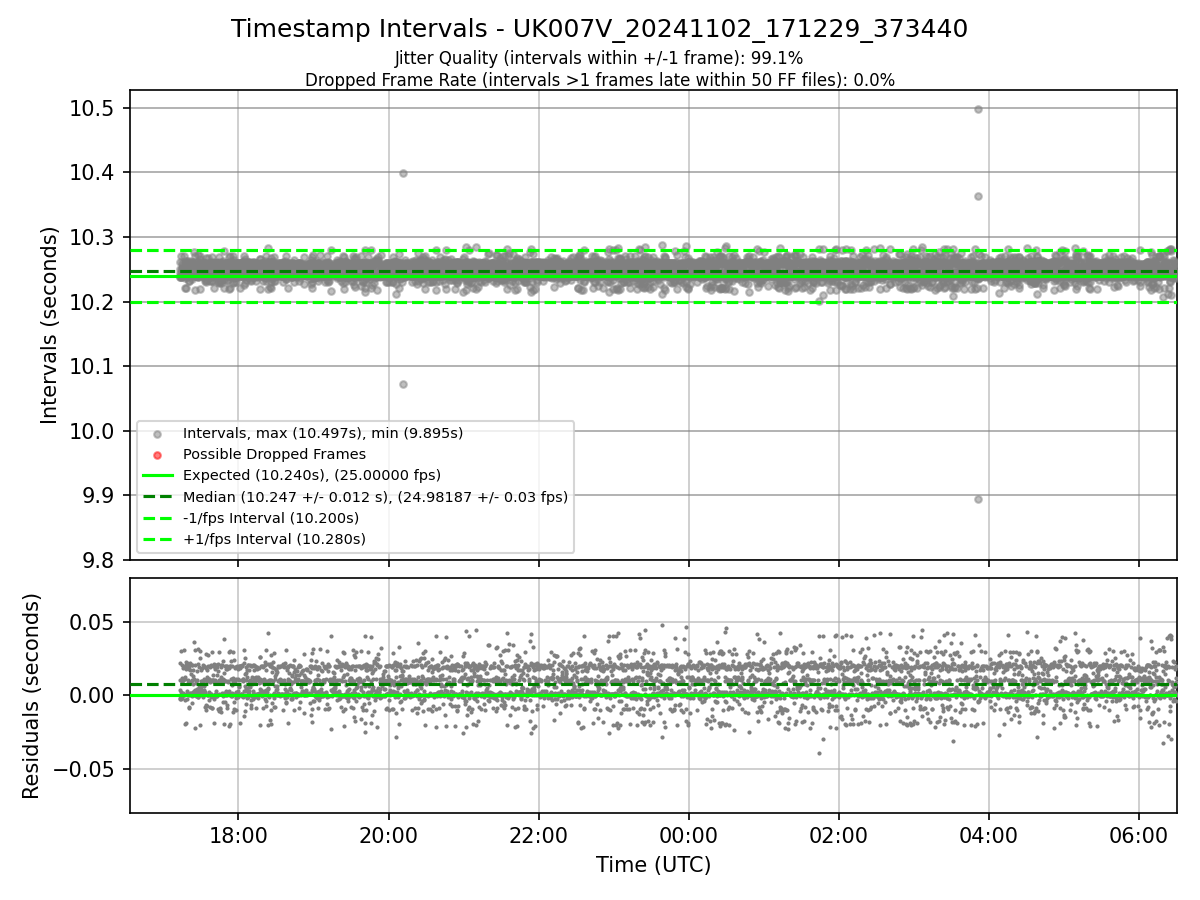Click the low outlier point near 9.9 seconds
This screenshot has width=1200, height=900.
(x=978, y=499)
